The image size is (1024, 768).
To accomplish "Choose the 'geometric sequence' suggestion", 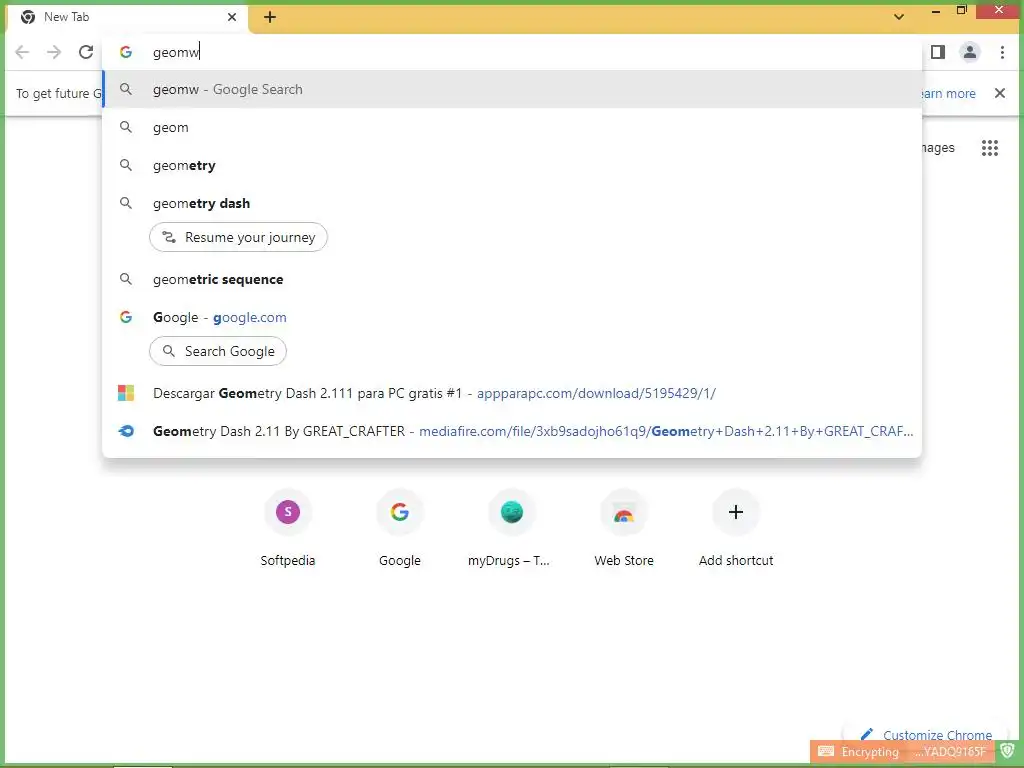I will coord(512,280).
